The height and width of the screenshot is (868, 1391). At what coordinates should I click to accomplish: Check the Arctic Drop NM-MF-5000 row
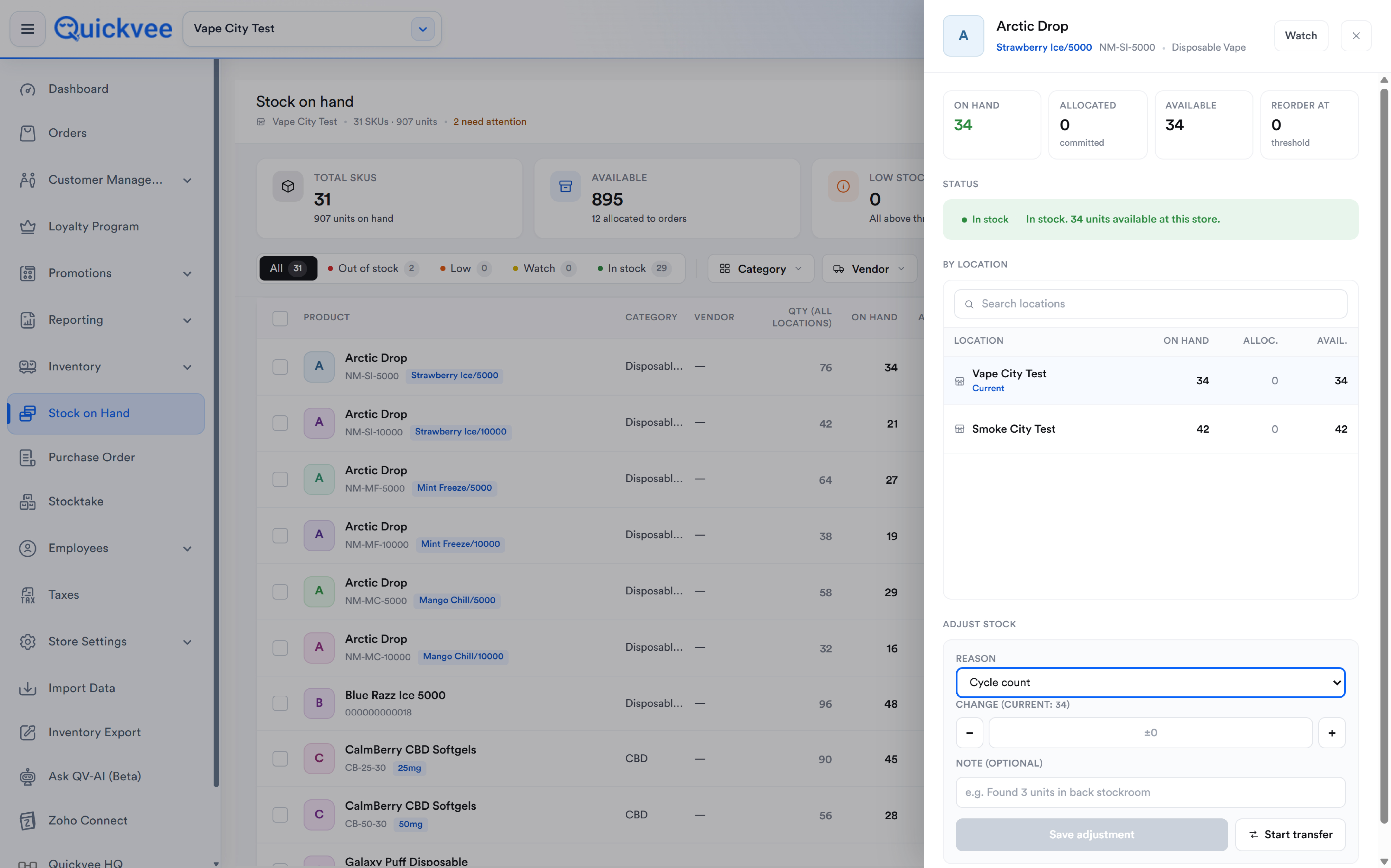point(280,479)
